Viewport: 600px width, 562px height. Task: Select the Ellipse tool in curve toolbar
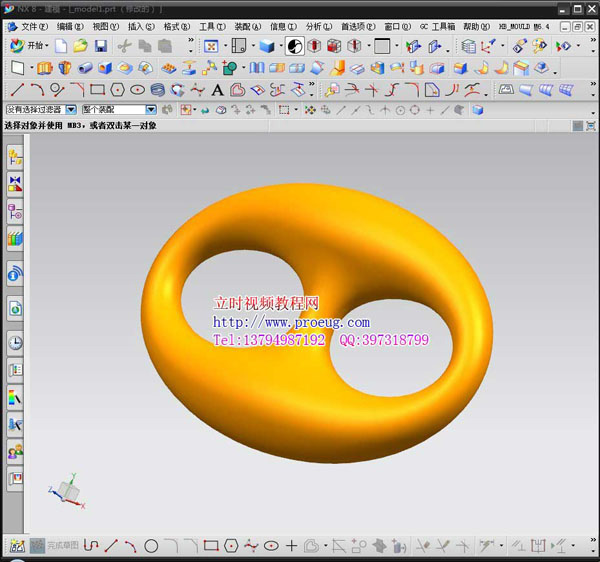pos(137,90)
